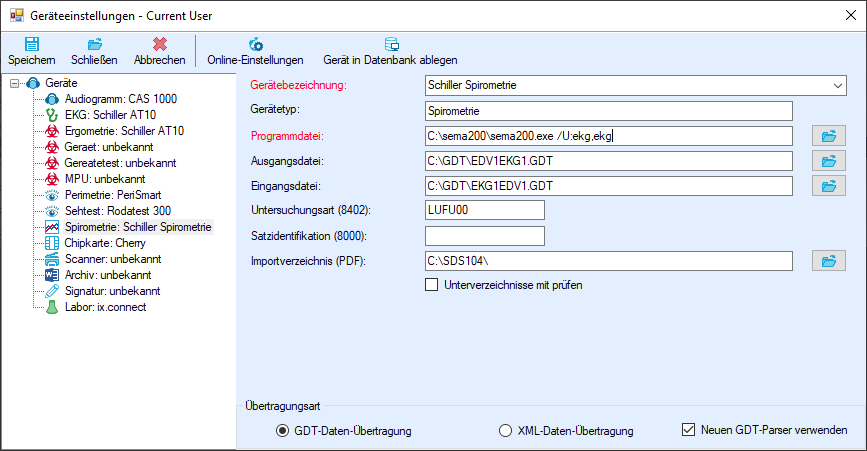The image size is (867, 451).
Task: Collapse the Geräte tree root node
Action: [x=14, y=83]
